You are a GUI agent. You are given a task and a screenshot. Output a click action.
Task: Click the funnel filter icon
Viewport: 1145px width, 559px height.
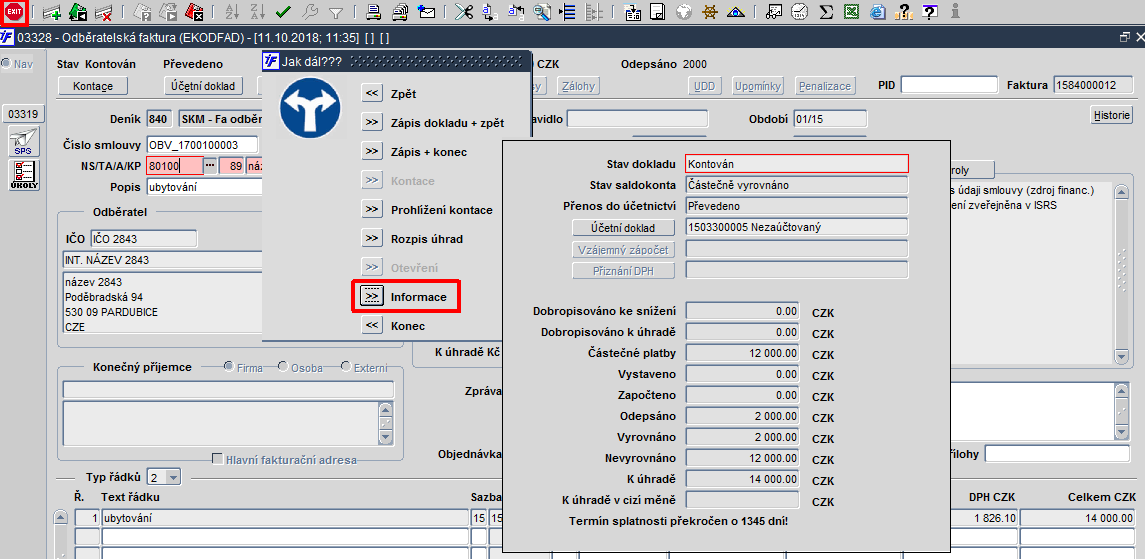tap(336, 12)
